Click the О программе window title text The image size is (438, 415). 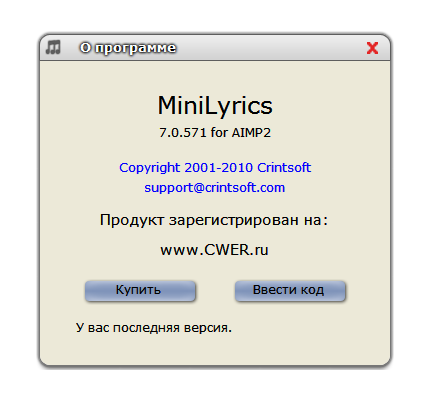[128, 48]
